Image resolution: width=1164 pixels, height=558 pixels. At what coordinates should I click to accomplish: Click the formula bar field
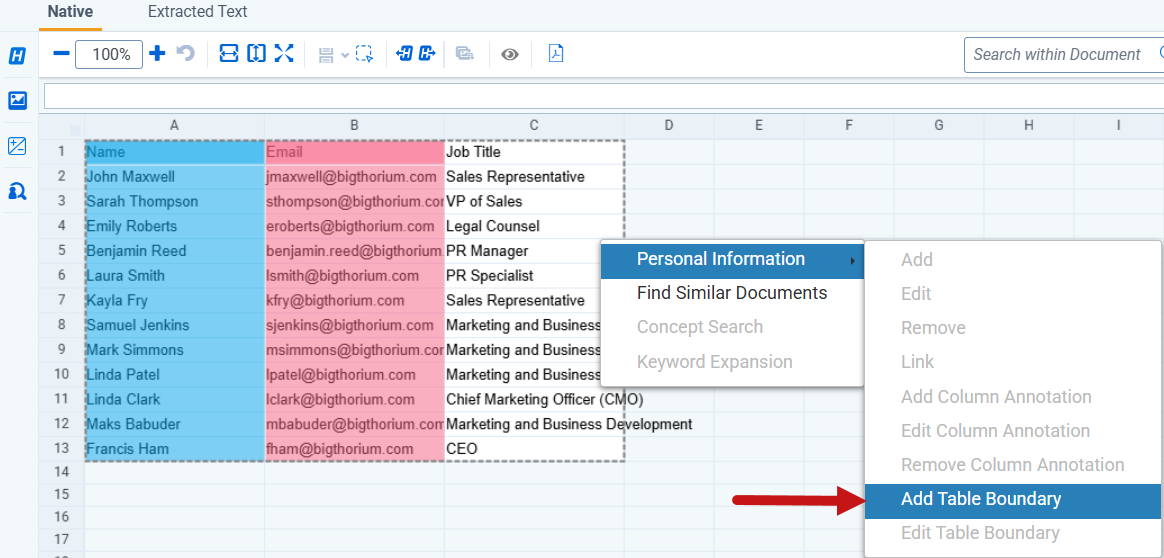(x=604, y=96)
